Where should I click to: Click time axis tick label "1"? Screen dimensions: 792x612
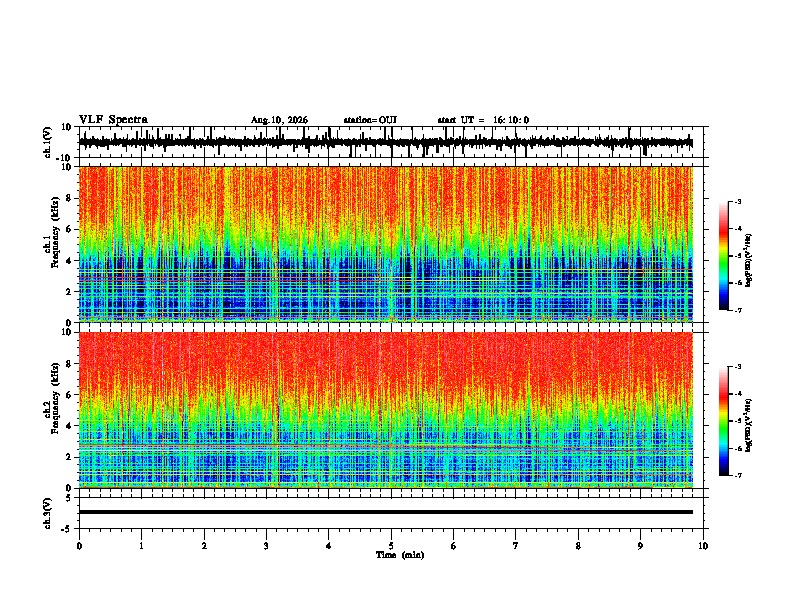click(x=141, y=546)
